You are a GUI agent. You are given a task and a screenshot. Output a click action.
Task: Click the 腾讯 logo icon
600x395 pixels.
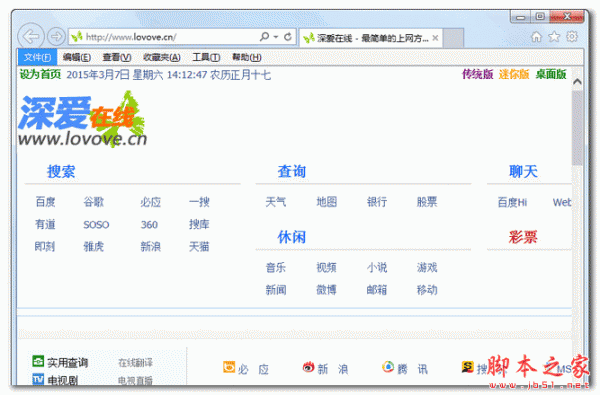(x=388, y=367)
